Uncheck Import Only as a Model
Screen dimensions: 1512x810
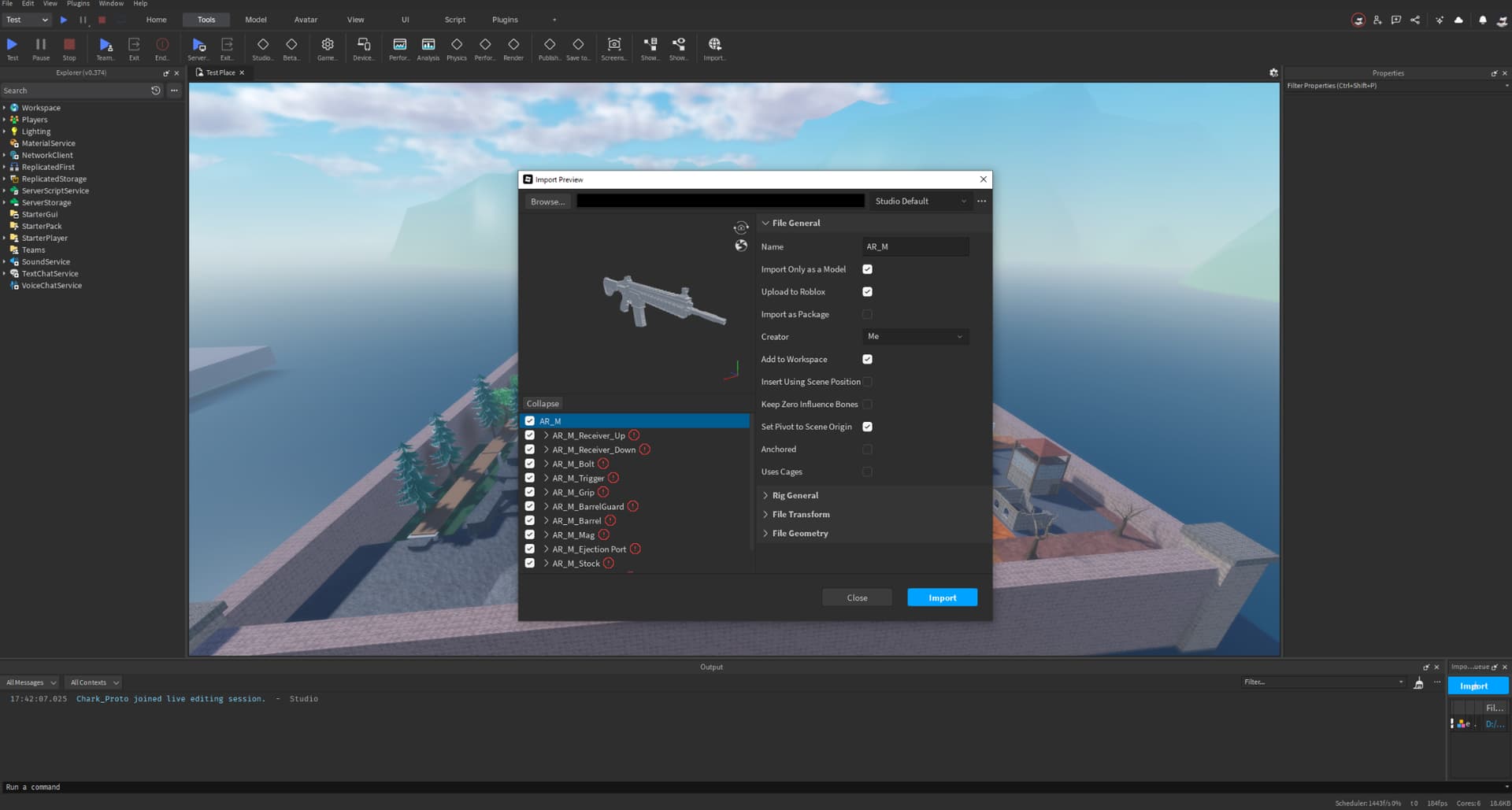coord(867,268)
